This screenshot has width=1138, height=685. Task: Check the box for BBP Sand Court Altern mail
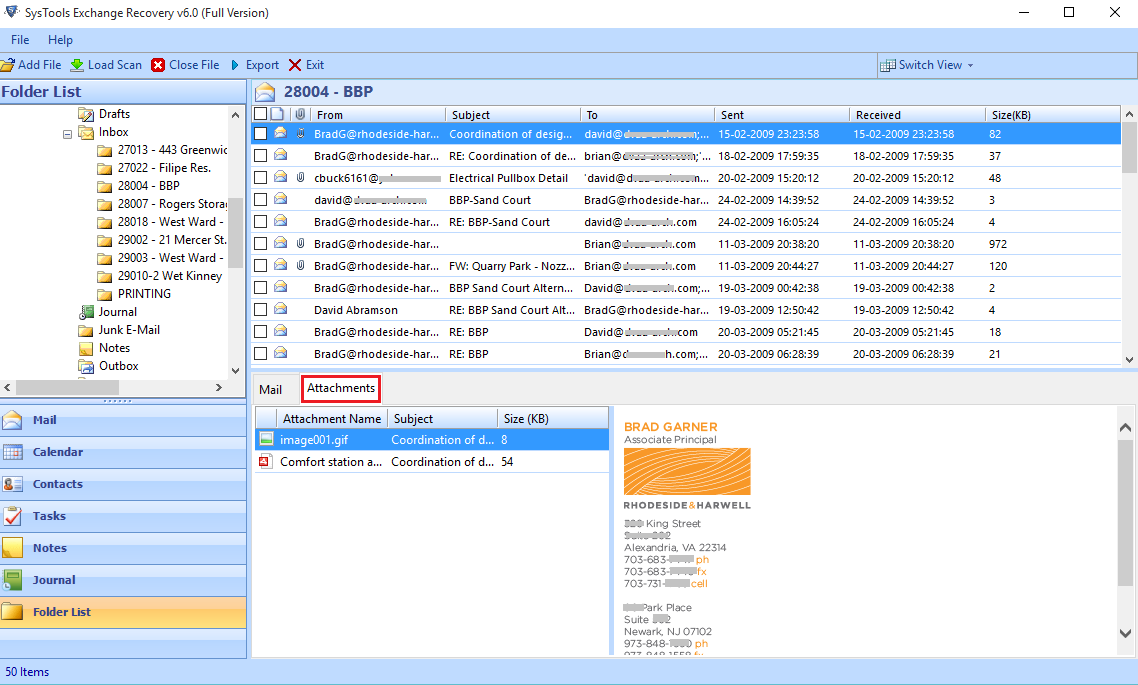(261, 288)
